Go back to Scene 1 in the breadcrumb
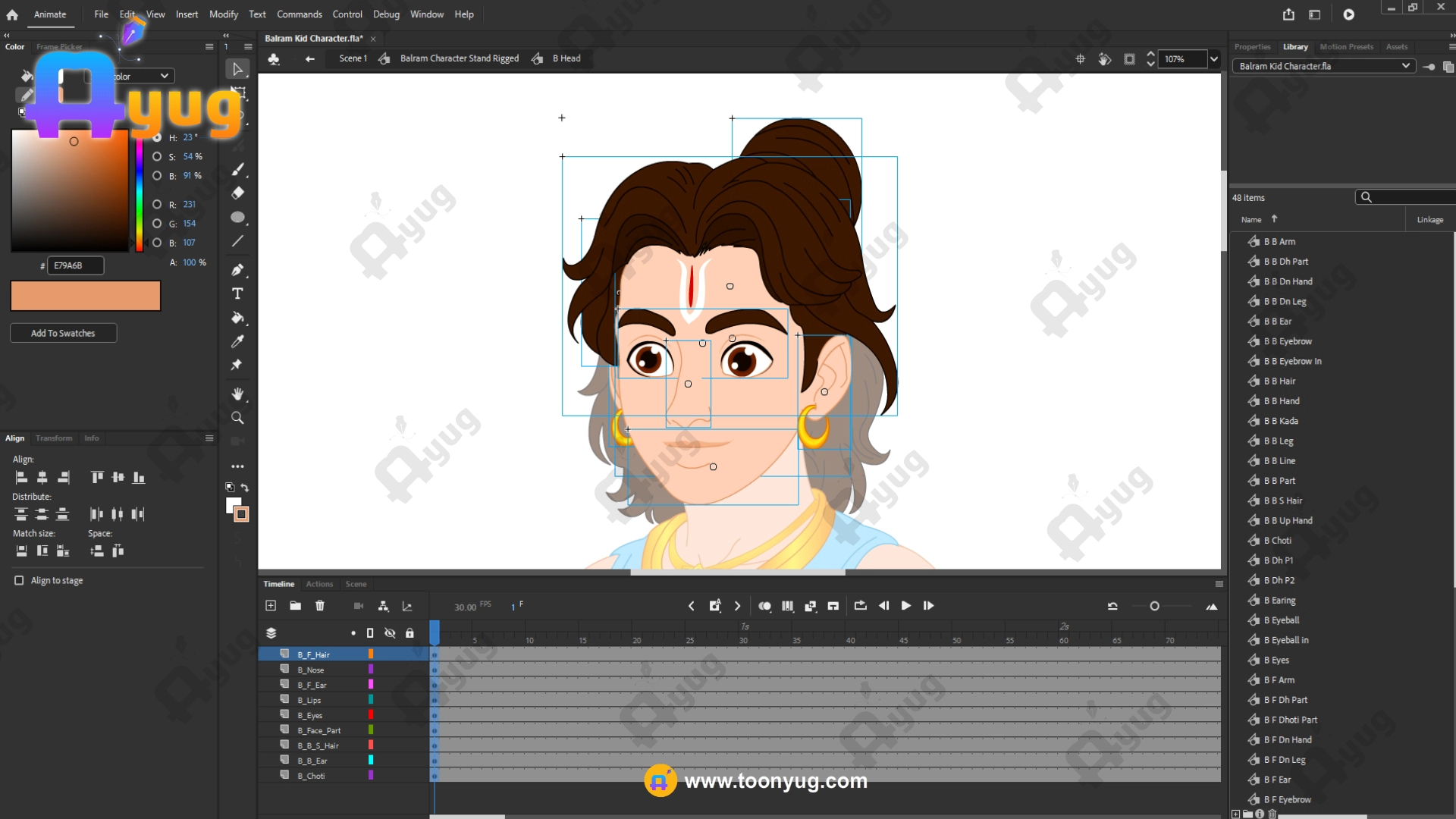Screen dimensions: 1456x819 [353, 58]
